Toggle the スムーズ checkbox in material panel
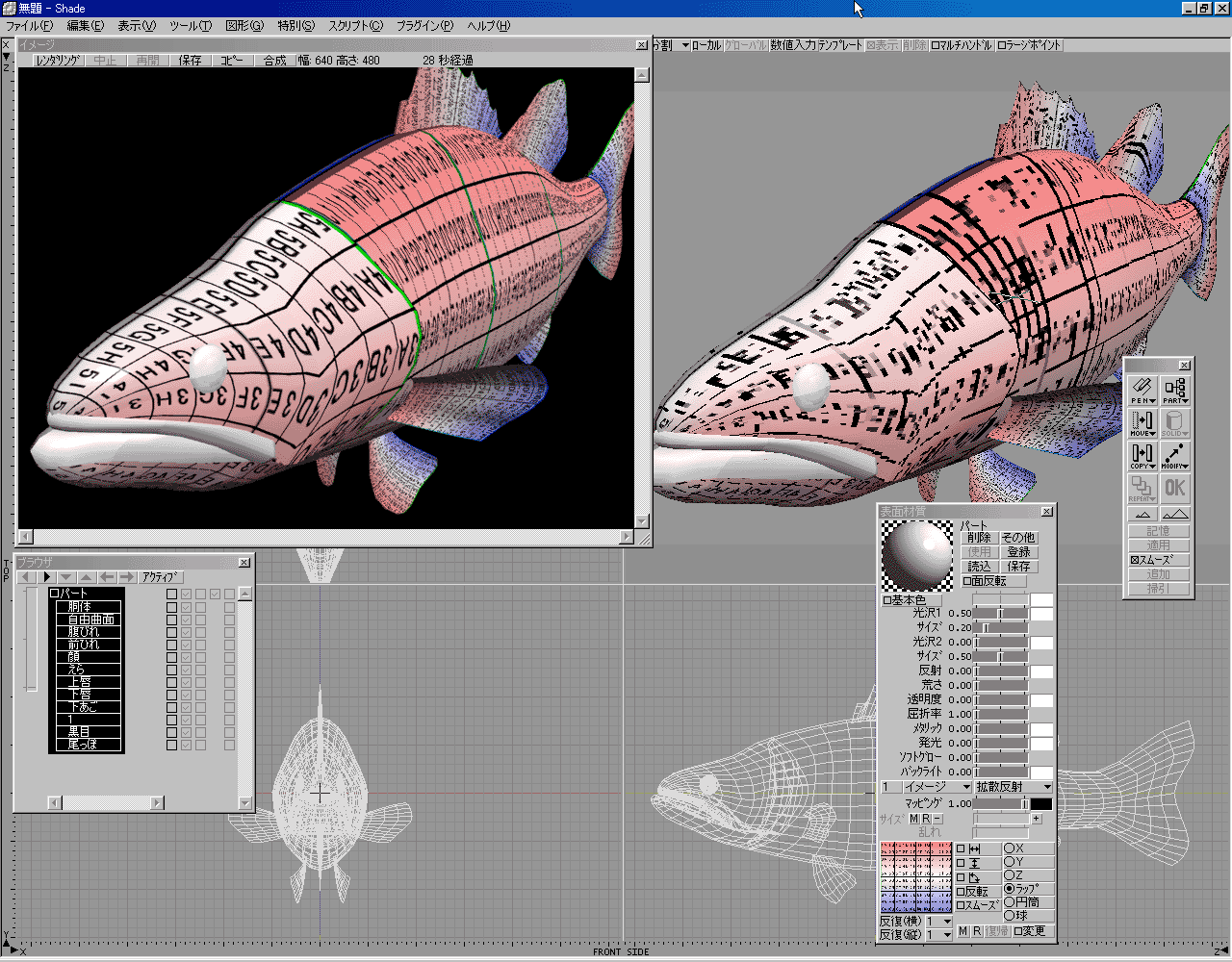The height and width of the screenshot is (962, 1232). pos(978,905)
